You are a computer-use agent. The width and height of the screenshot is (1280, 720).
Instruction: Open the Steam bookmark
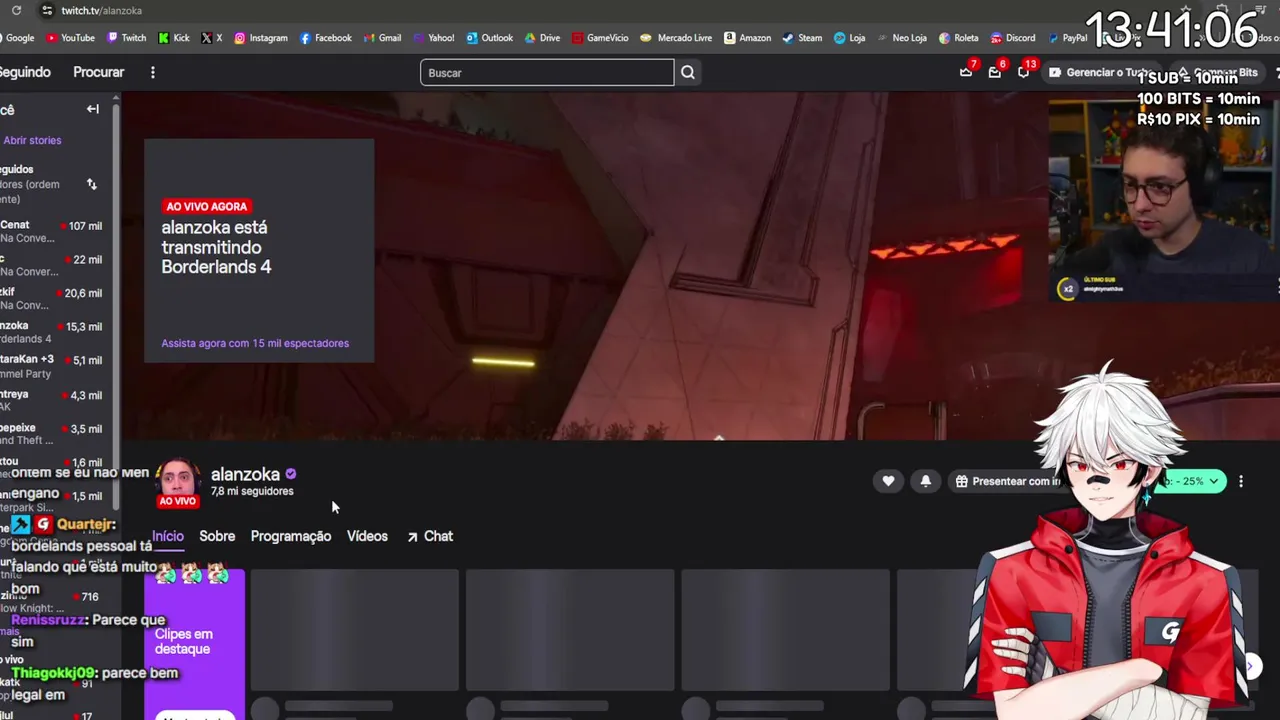[802, 38]
